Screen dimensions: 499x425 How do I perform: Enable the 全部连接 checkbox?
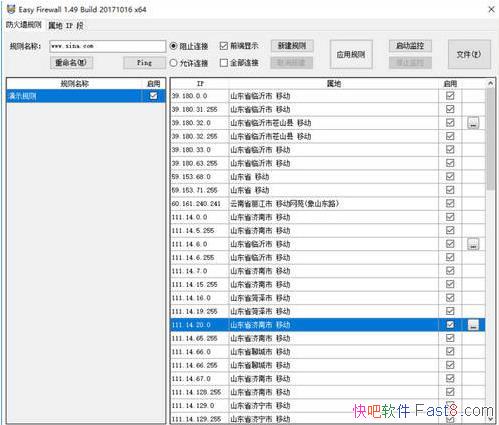pos(239,63)
